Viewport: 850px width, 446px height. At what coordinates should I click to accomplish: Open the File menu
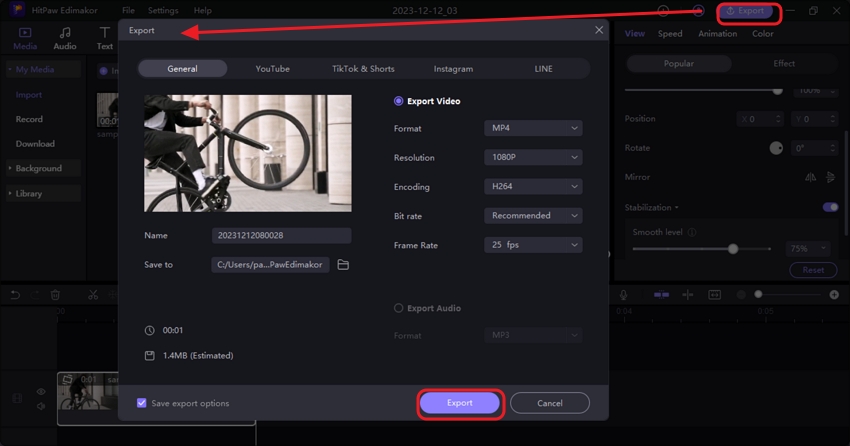pos(128,10)
